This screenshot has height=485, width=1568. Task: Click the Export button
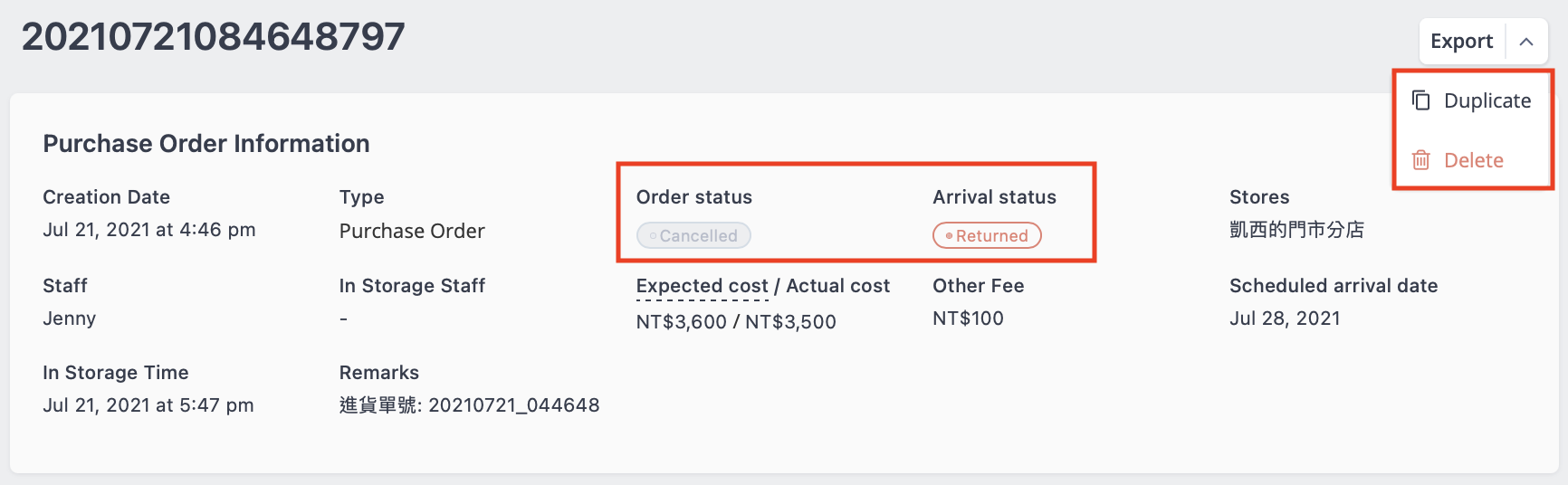(1461, 42)
